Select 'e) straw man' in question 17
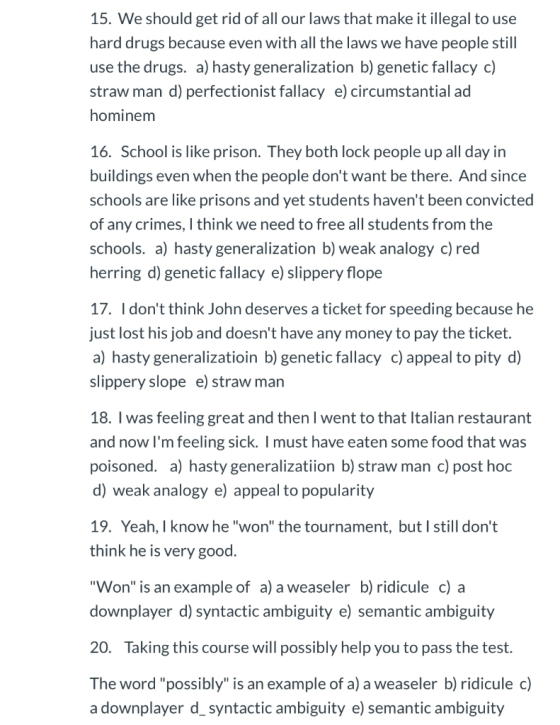Viewport: 560px width, 725px height. click(240, 381)
